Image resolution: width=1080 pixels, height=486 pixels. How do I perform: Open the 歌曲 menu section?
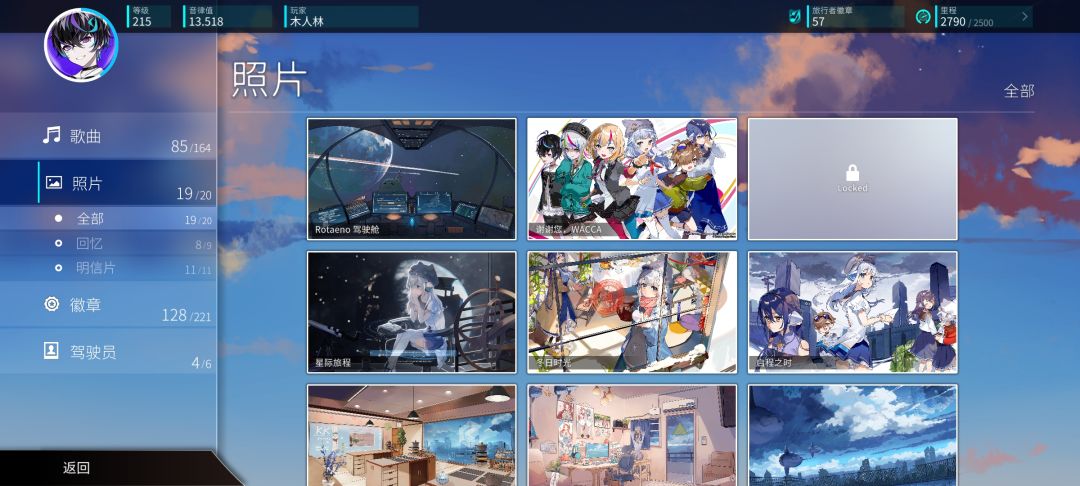108,136
